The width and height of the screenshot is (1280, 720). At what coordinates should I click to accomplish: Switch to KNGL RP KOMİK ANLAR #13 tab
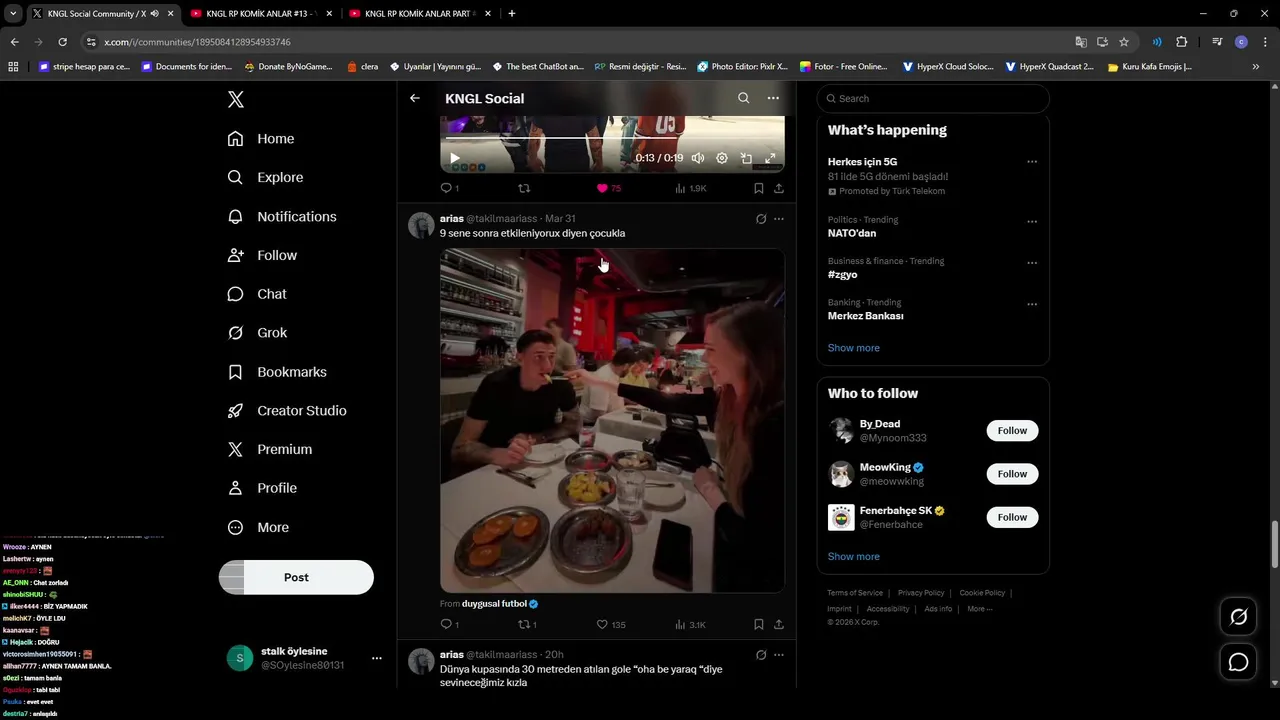coord(261,14)
